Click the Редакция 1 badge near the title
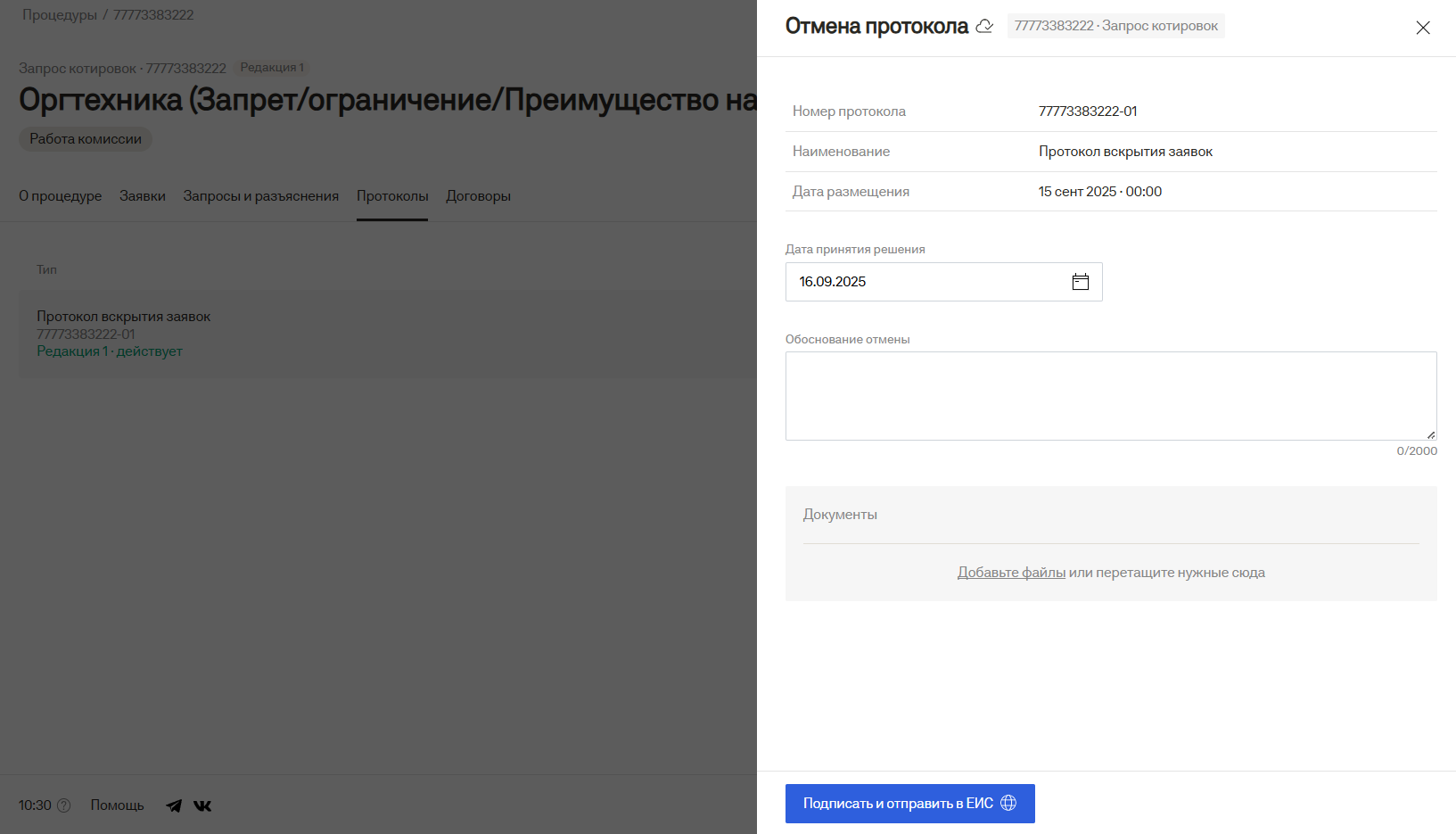Screen dimensions: 1456x834 tap(272, 68)
